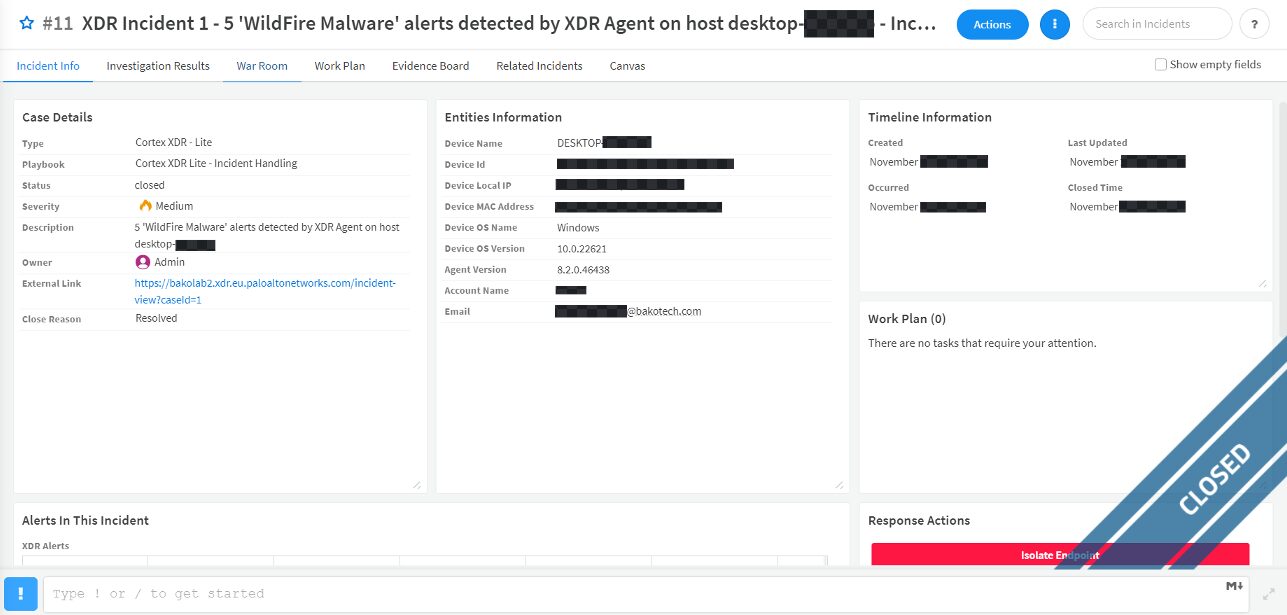Select the Occurred date value

[927, 207]
